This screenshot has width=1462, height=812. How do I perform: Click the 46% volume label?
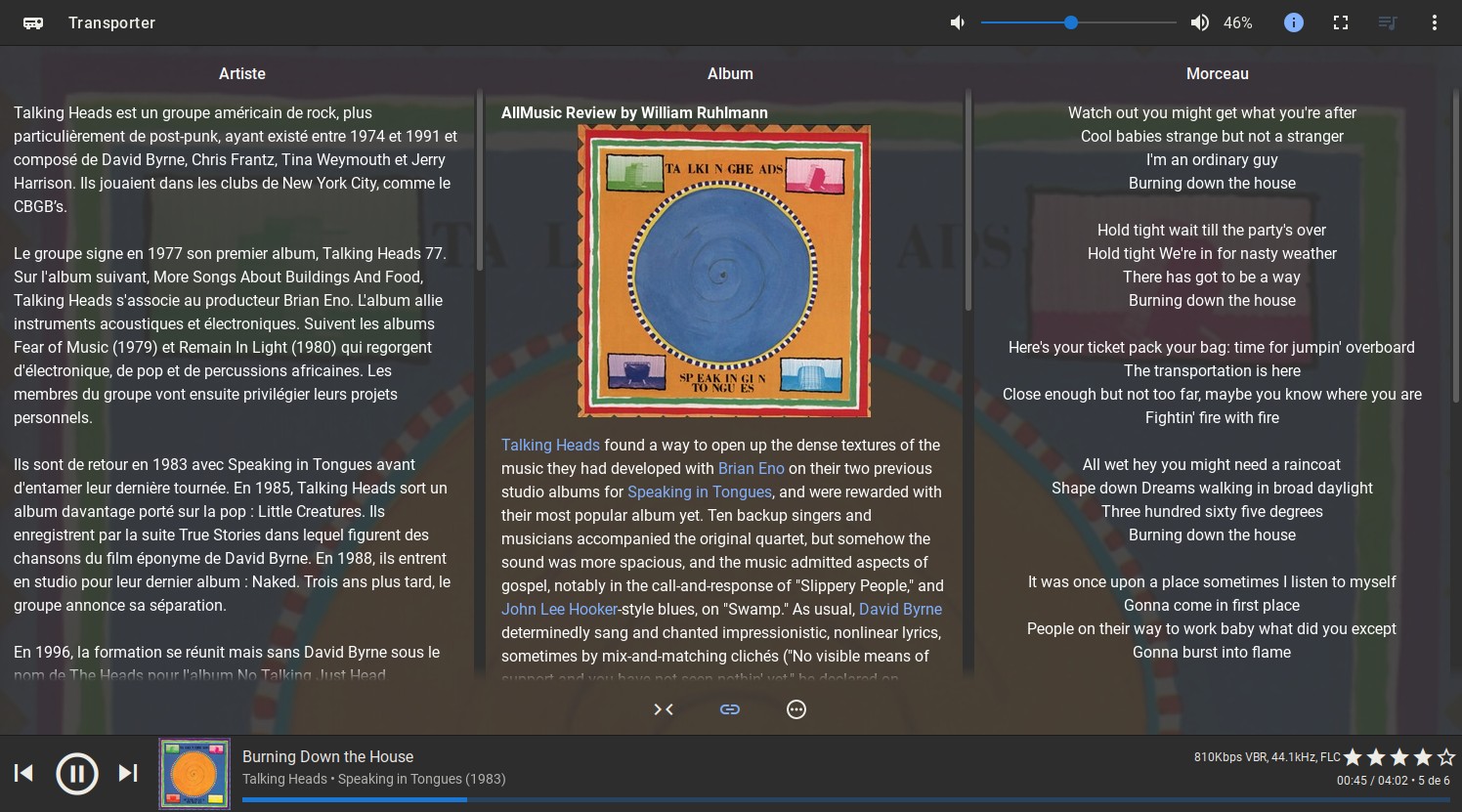pos(1237,22)
